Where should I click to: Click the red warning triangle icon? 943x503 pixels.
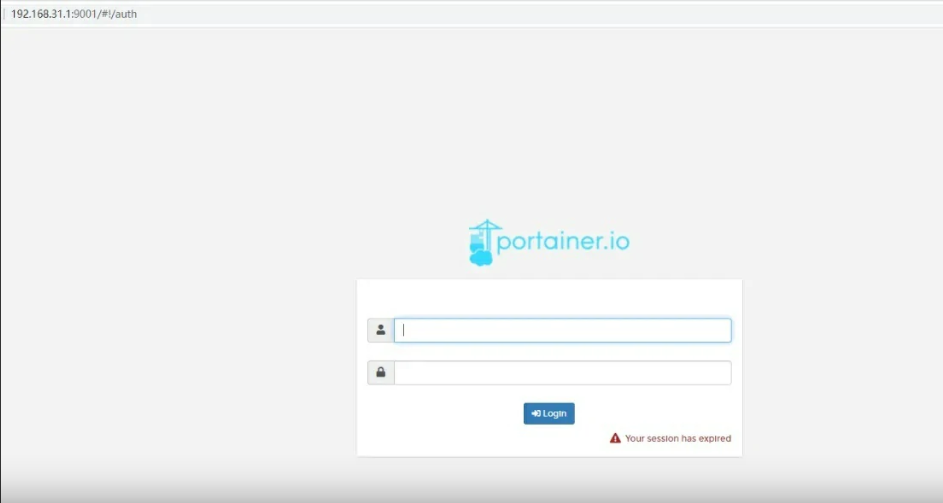click(x=615, y=438)
